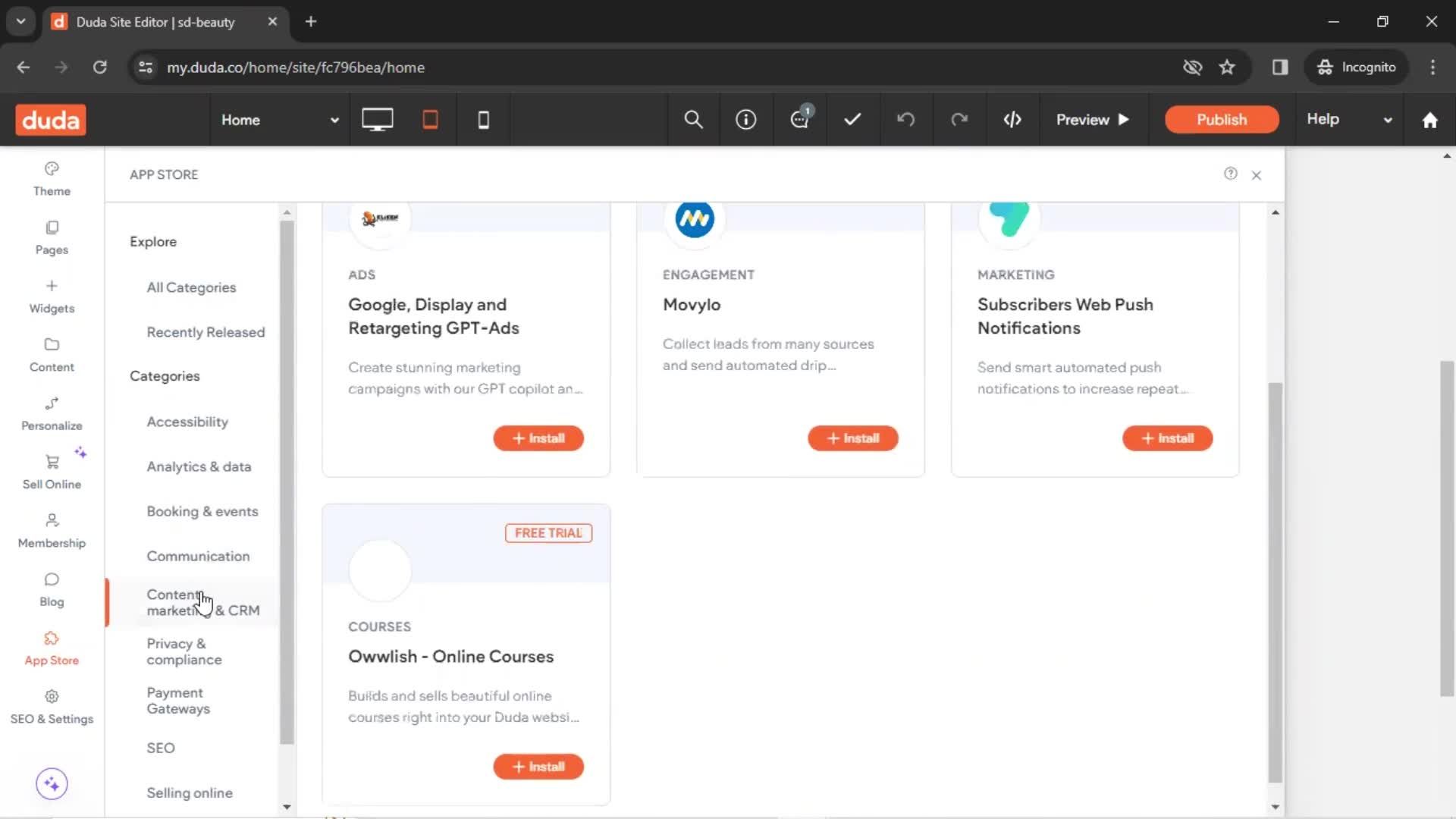This screenshot has width=1456, height=819.
Task: Choose the Privacy & compliance category
Action: coord(184,651)
